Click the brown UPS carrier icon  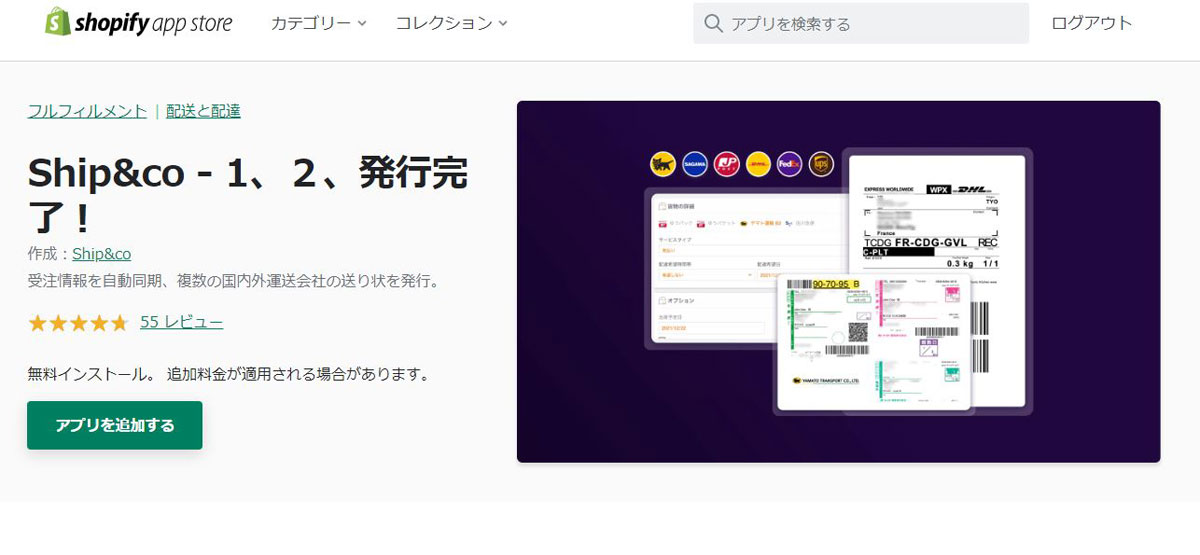click(821, 164)
